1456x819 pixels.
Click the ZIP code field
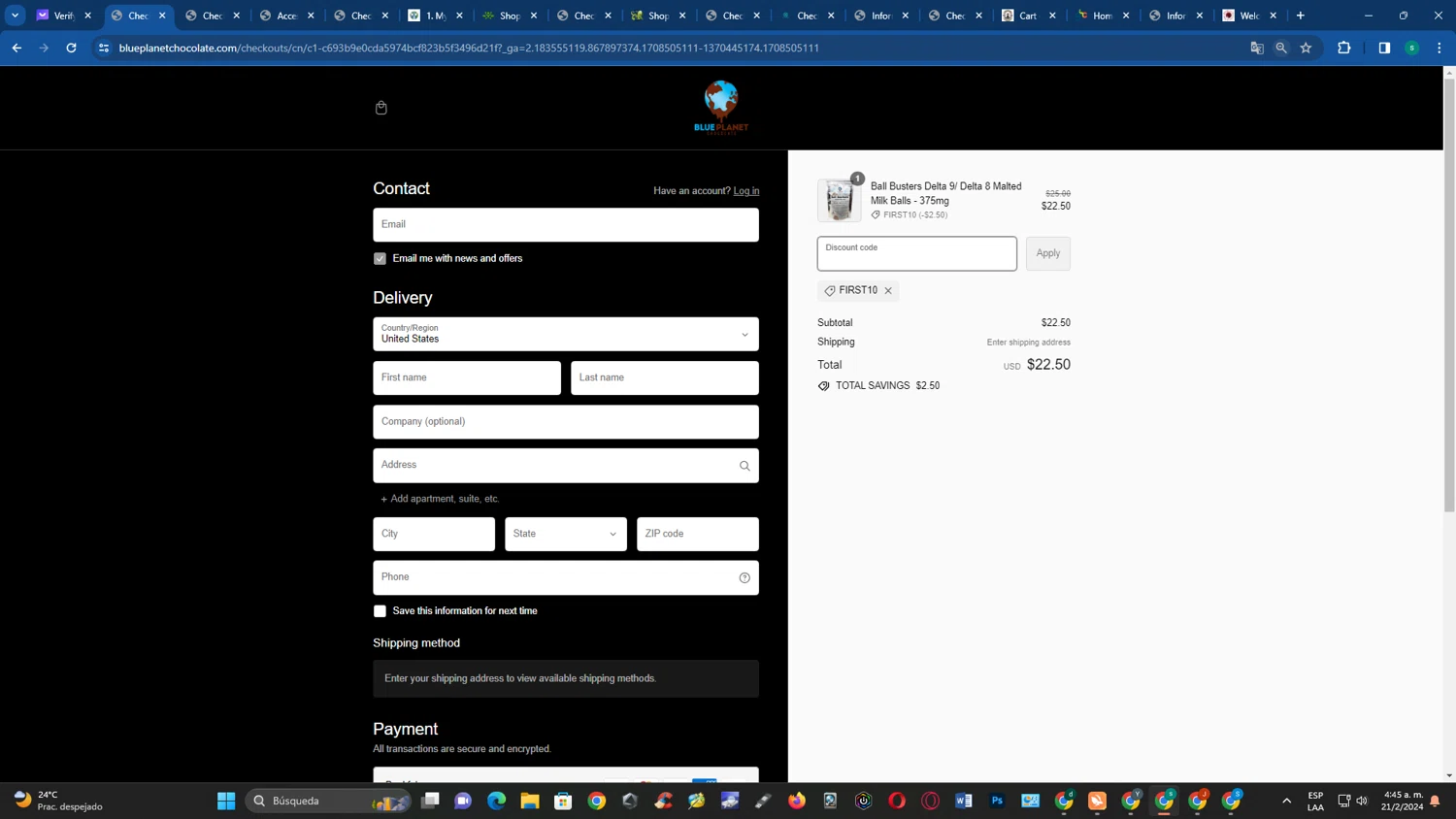point(698,534)
